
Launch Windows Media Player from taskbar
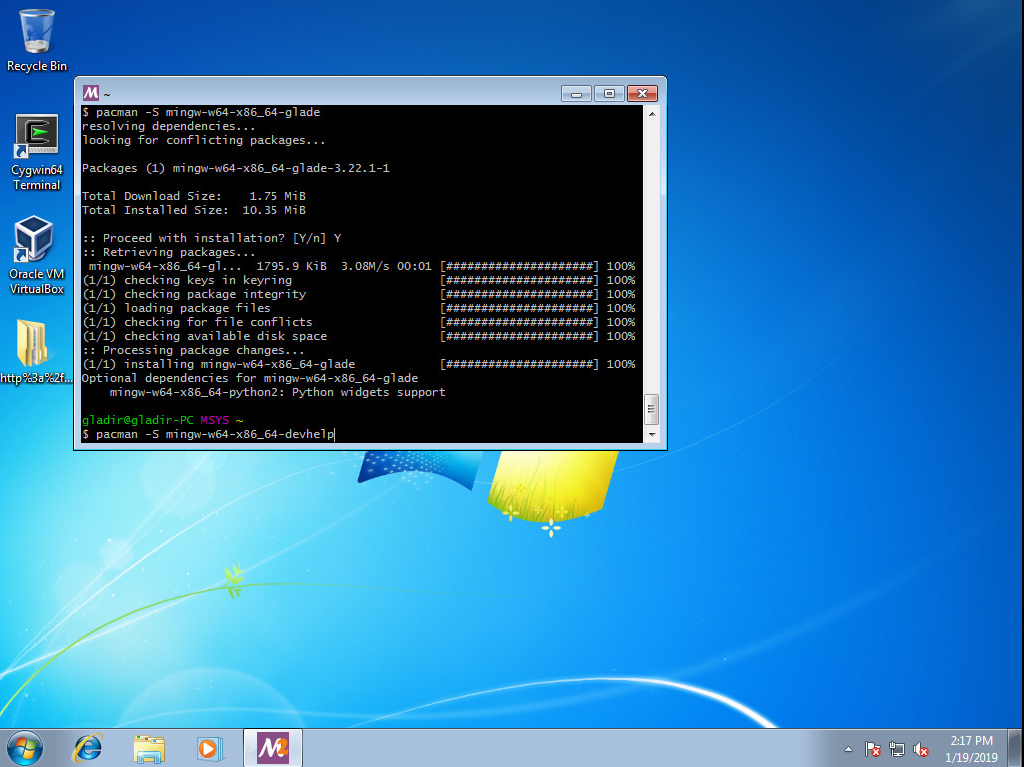click(x=209, y=747)
